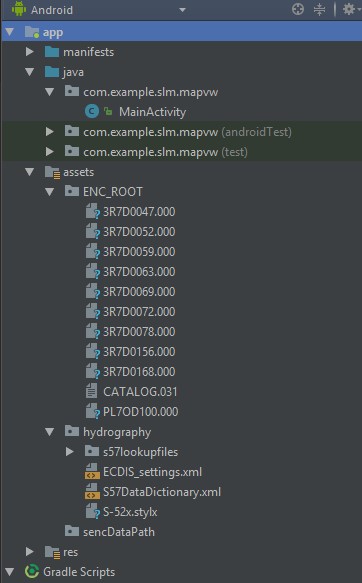Click the Gradle Scripts icon
The width and height of the screenshot is (362, 583).
click(32, 571)
